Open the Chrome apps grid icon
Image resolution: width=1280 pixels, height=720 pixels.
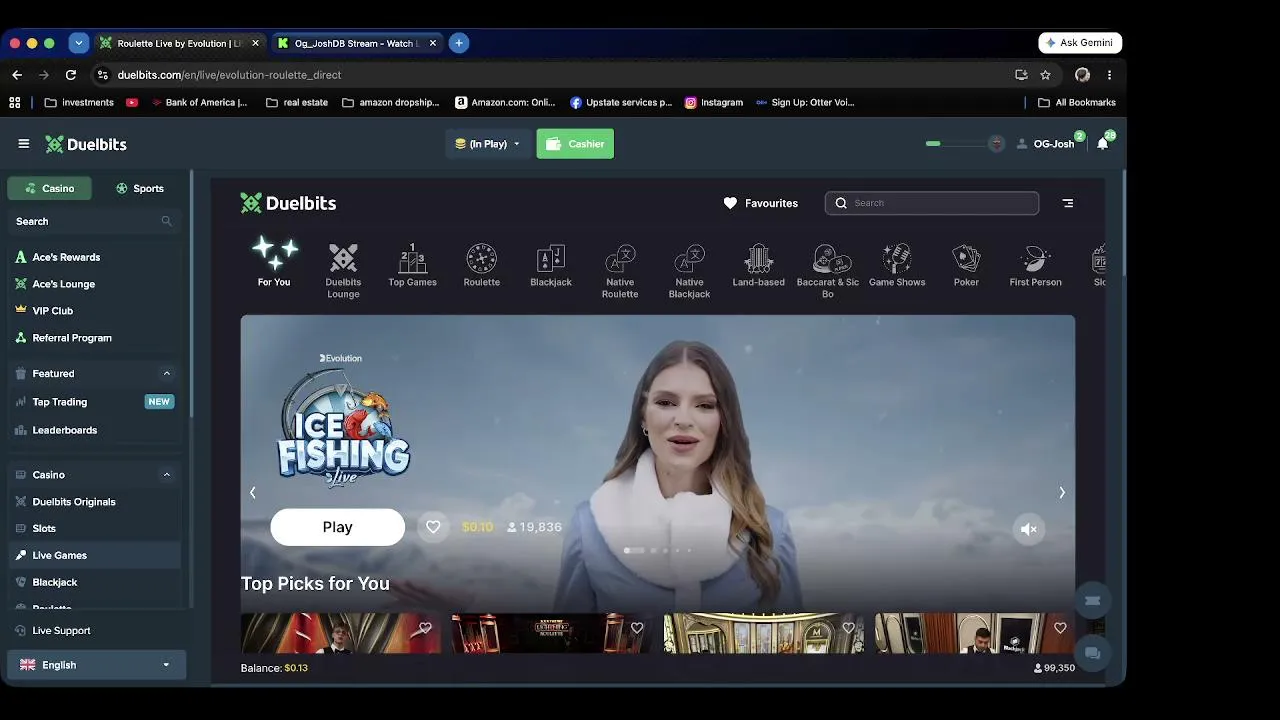[15, 102]
